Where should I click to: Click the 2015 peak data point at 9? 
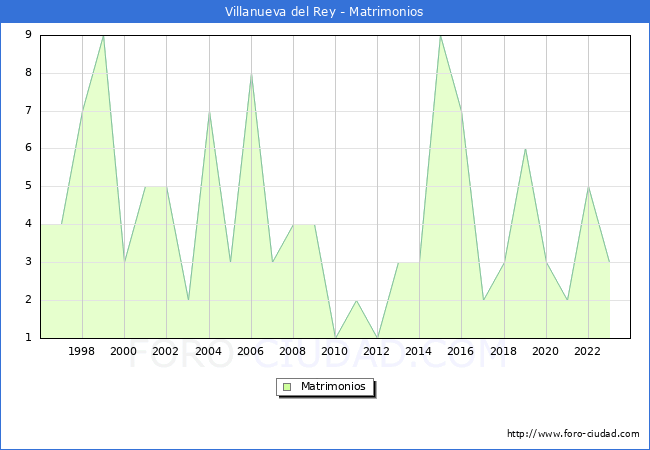(440, 36)
